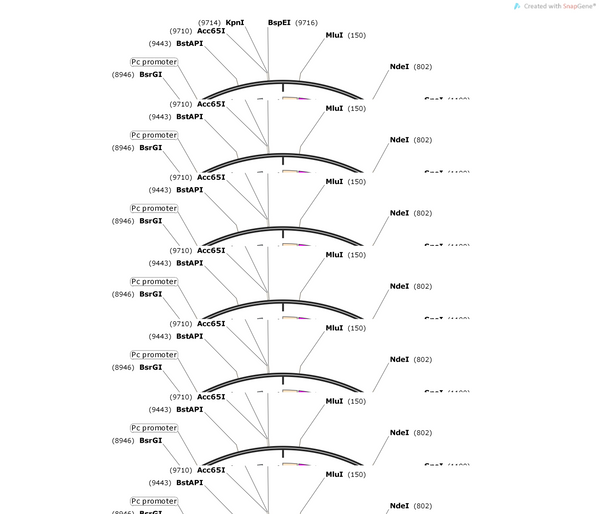Select the bottommost Pc promoter label
600x514 pixels.
(154, 501)
